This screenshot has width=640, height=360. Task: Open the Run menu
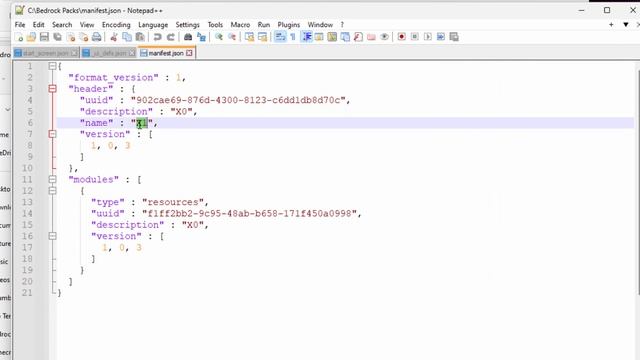pyautogui.click(x=264, y=25)
